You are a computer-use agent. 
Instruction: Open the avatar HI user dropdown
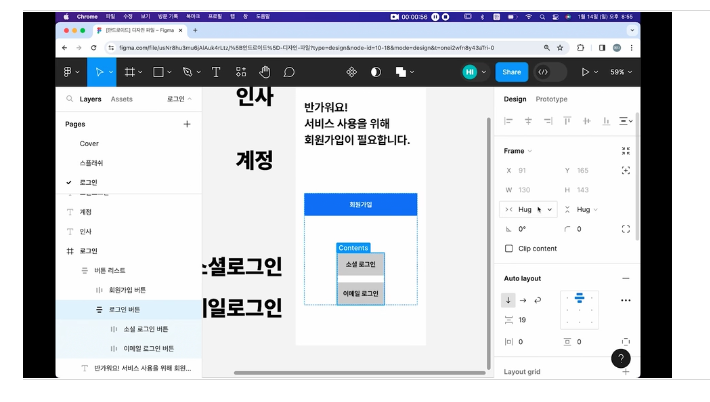point(484,72)
